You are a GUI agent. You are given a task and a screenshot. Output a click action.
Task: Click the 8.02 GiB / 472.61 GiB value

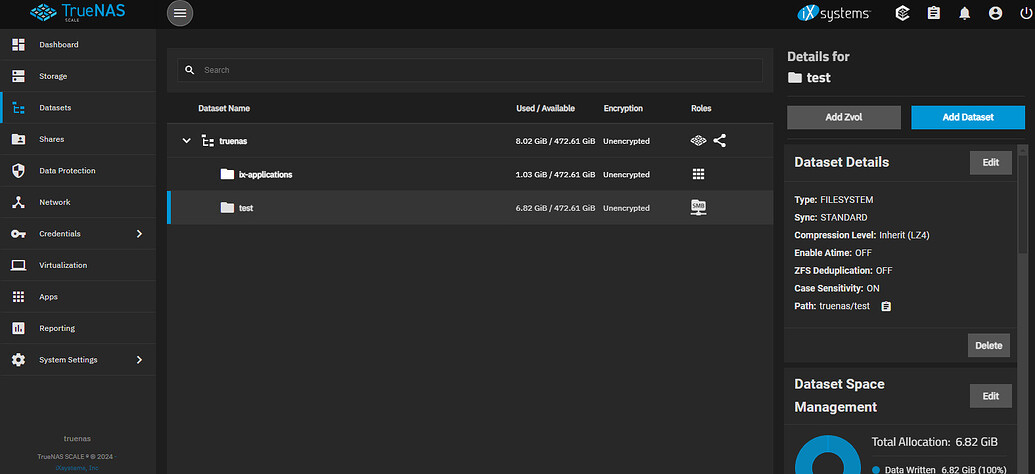(x=556, y=141)
